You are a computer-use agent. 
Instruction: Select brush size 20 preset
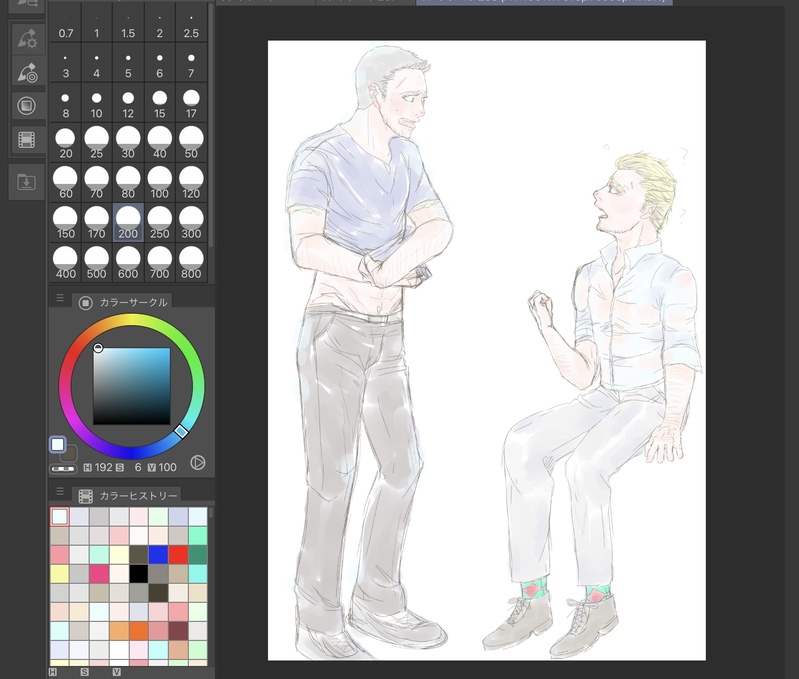point(65,143)
